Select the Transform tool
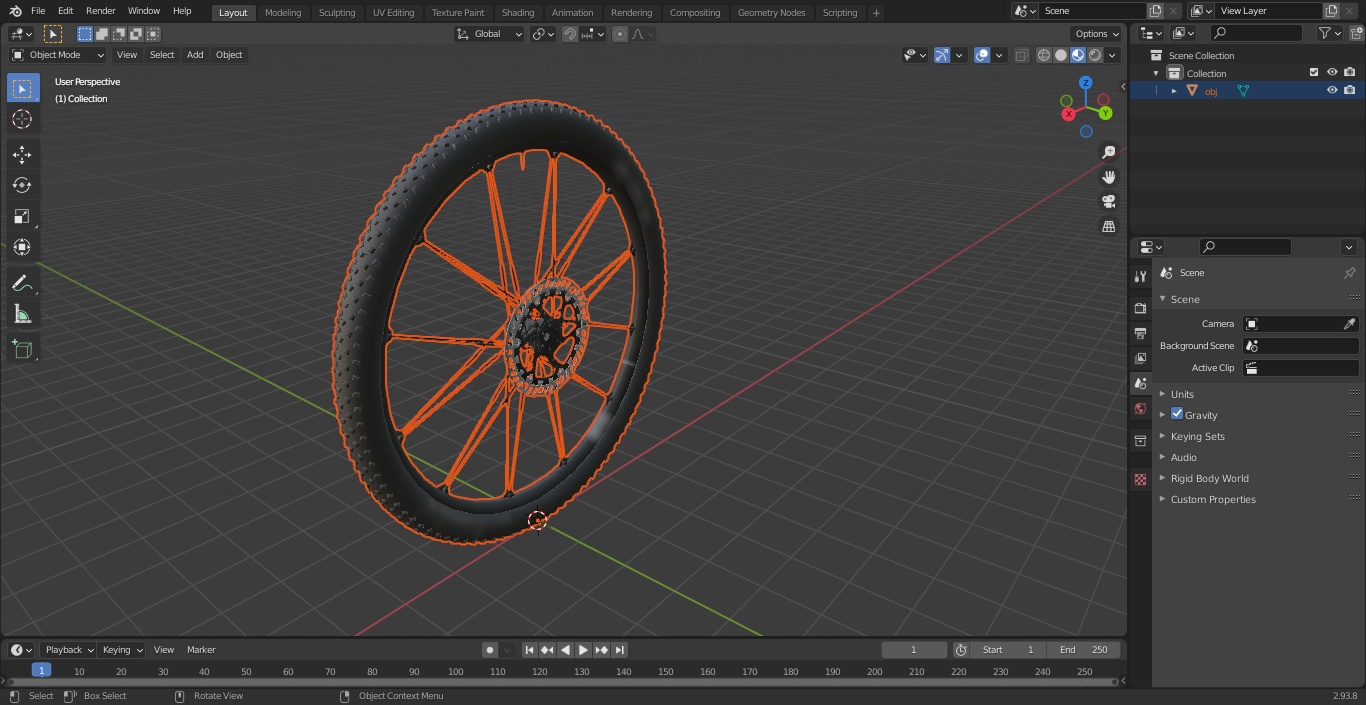Screen dimensions: 1366x705 [x=22, y=247]
